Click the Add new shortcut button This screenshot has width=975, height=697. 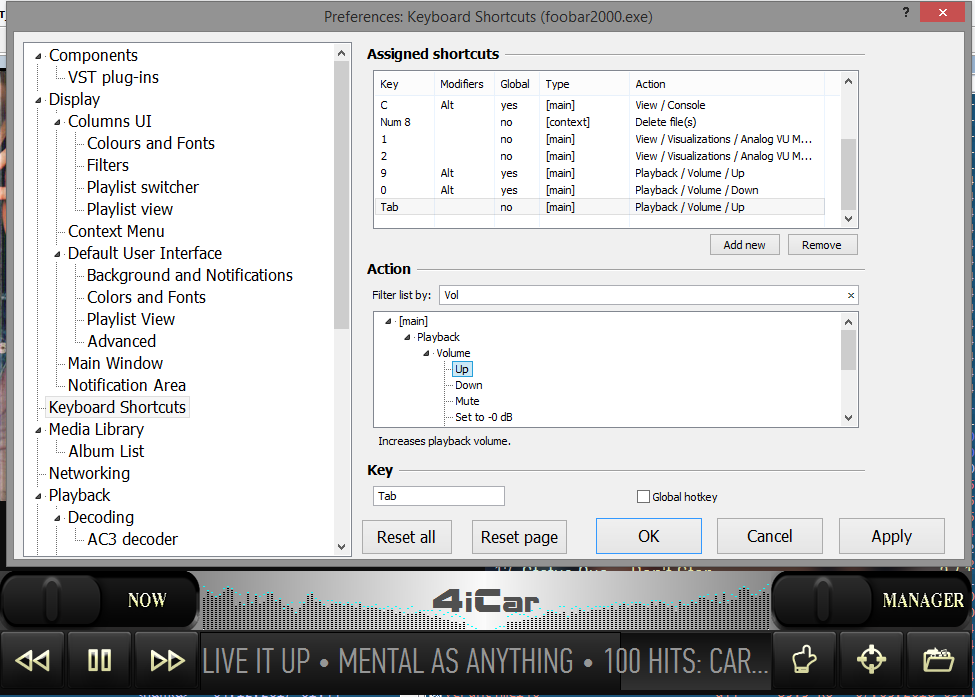(x=744, y=245)
